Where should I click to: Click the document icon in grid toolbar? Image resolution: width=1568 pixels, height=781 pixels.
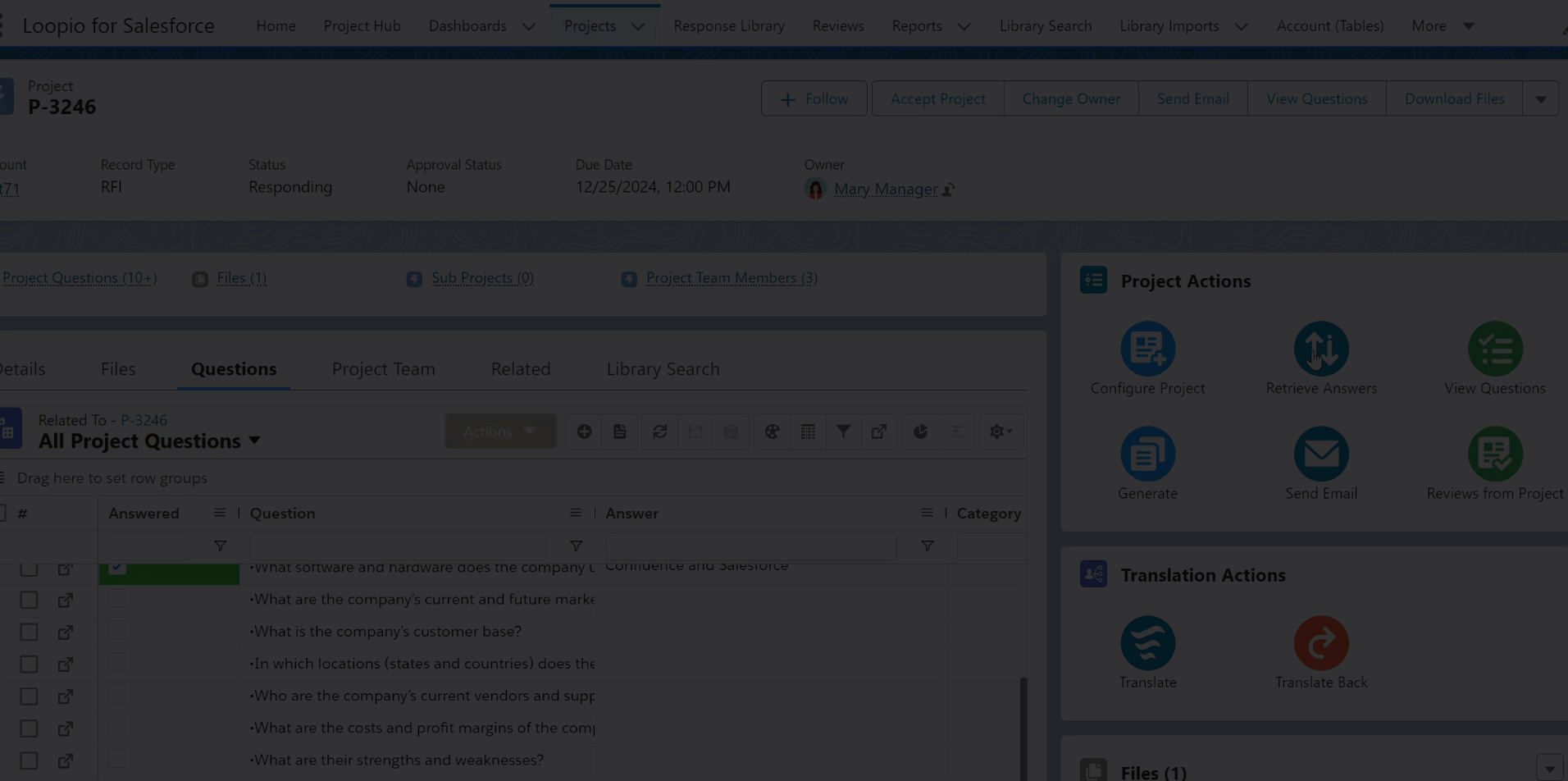tap(620, 432)
